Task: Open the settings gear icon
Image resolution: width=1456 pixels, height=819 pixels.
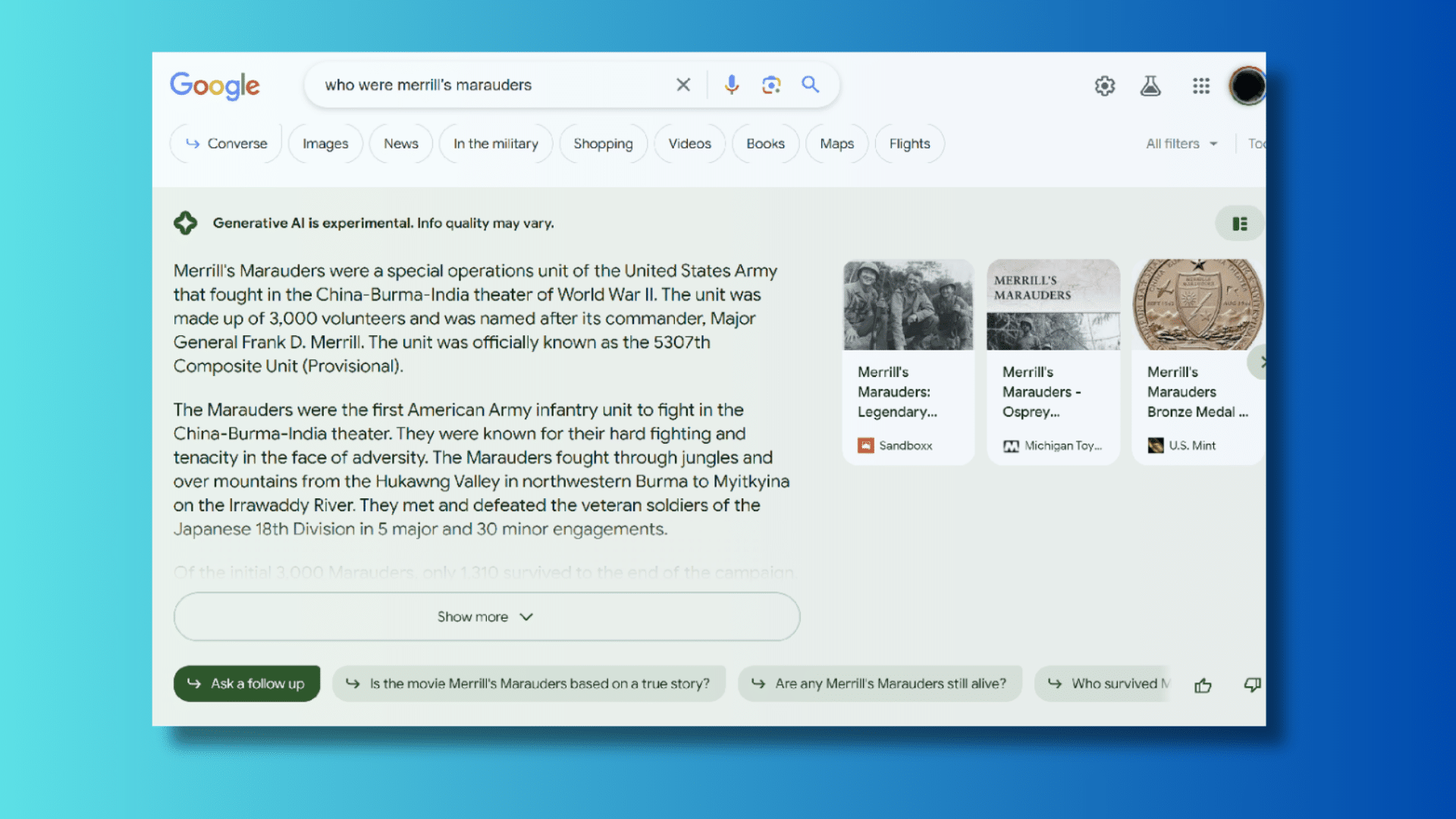Action: [x=1105, y=86]
